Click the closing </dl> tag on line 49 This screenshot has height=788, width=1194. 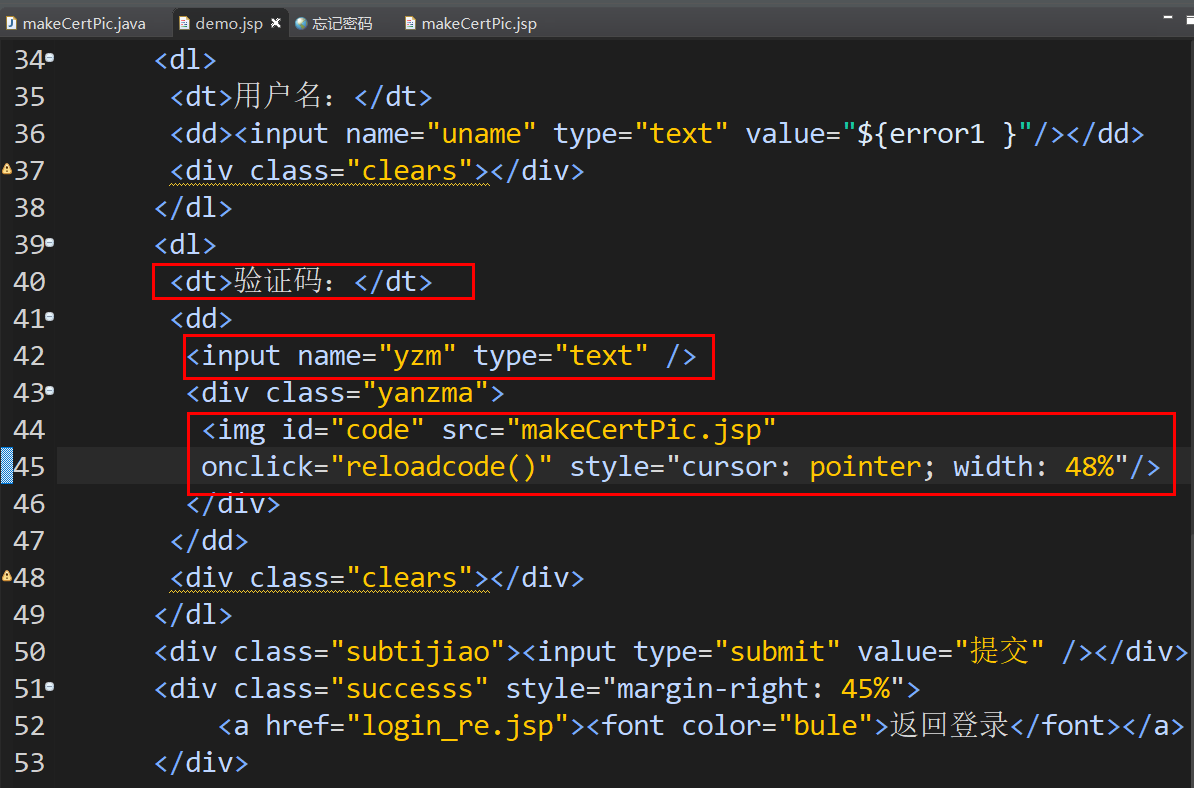(193, 614)
